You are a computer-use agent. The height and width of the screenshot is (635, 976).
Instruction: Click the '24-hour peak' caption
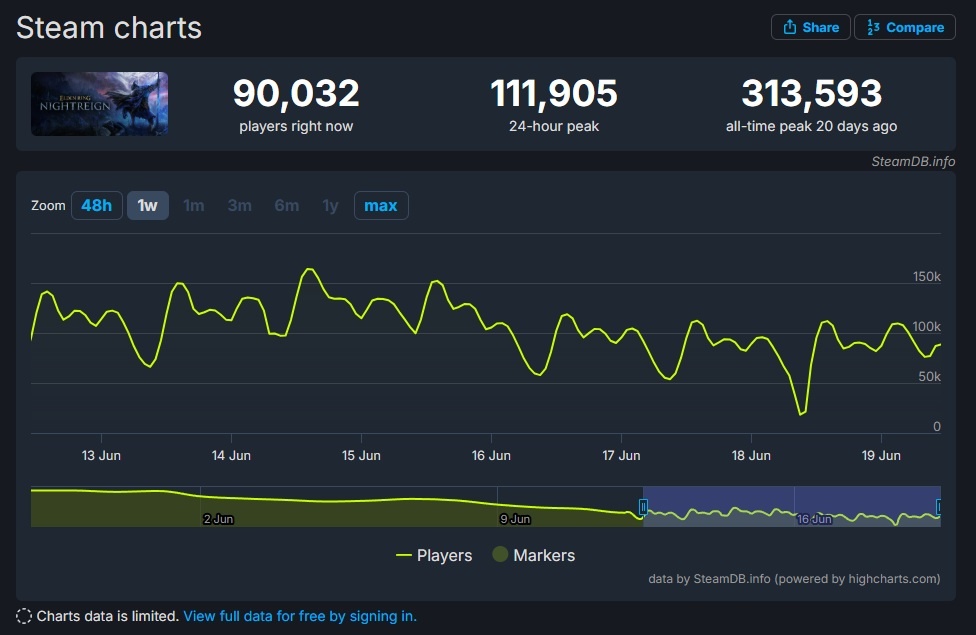(554, 126)
